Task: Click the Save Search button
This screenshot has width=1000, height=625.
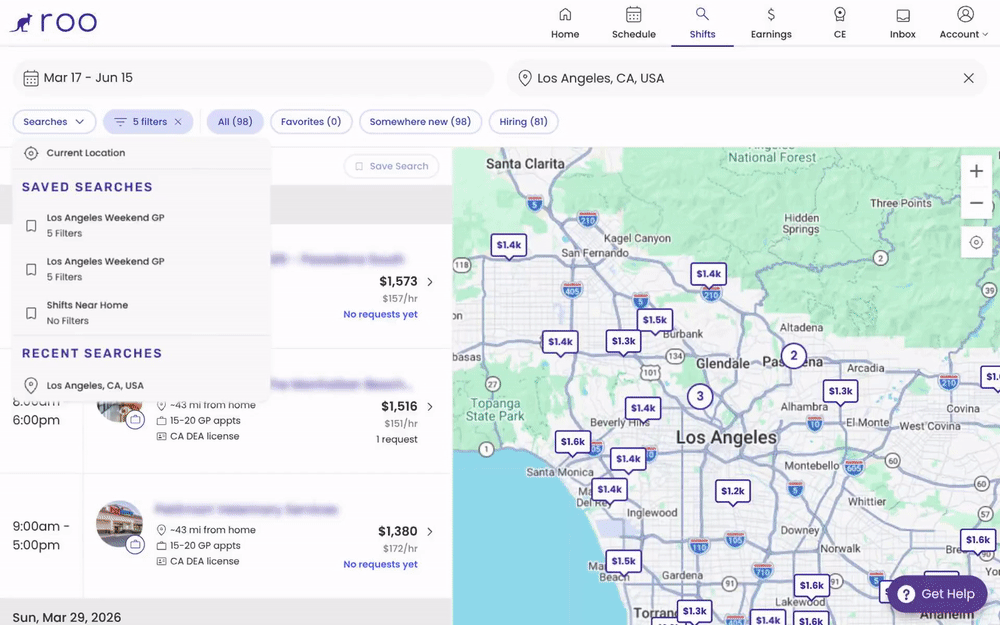Action: [392, 166]
